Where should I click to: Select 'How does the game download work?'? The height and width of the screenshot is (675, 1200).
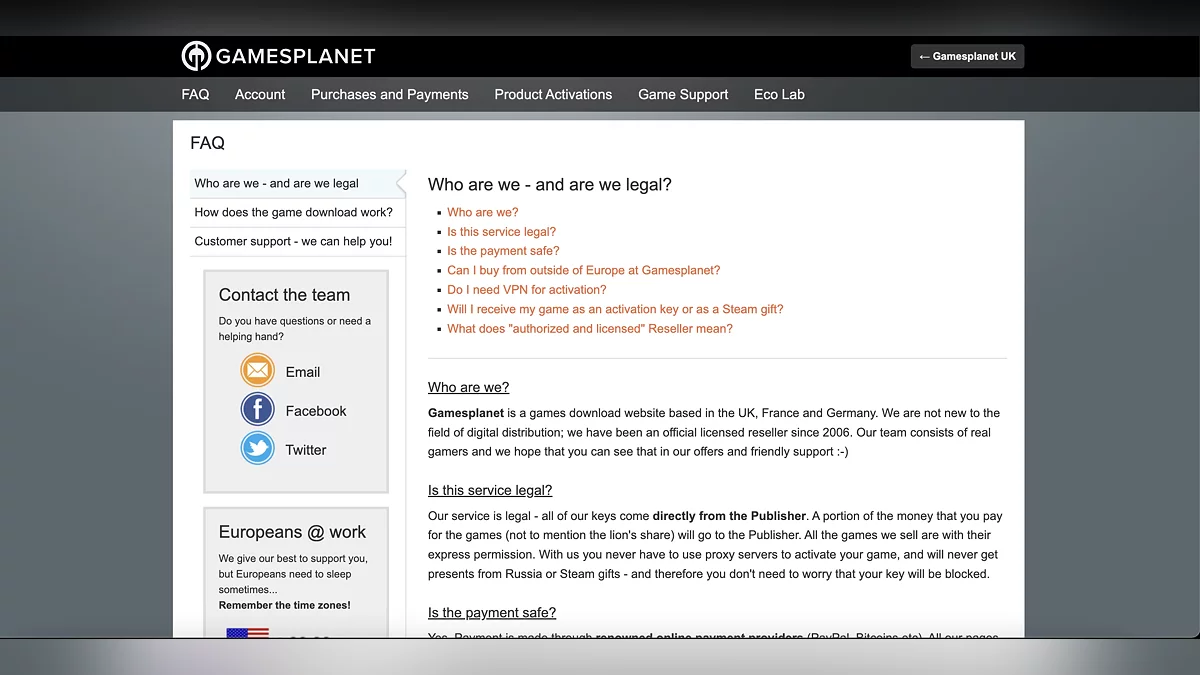coord(297,212)
